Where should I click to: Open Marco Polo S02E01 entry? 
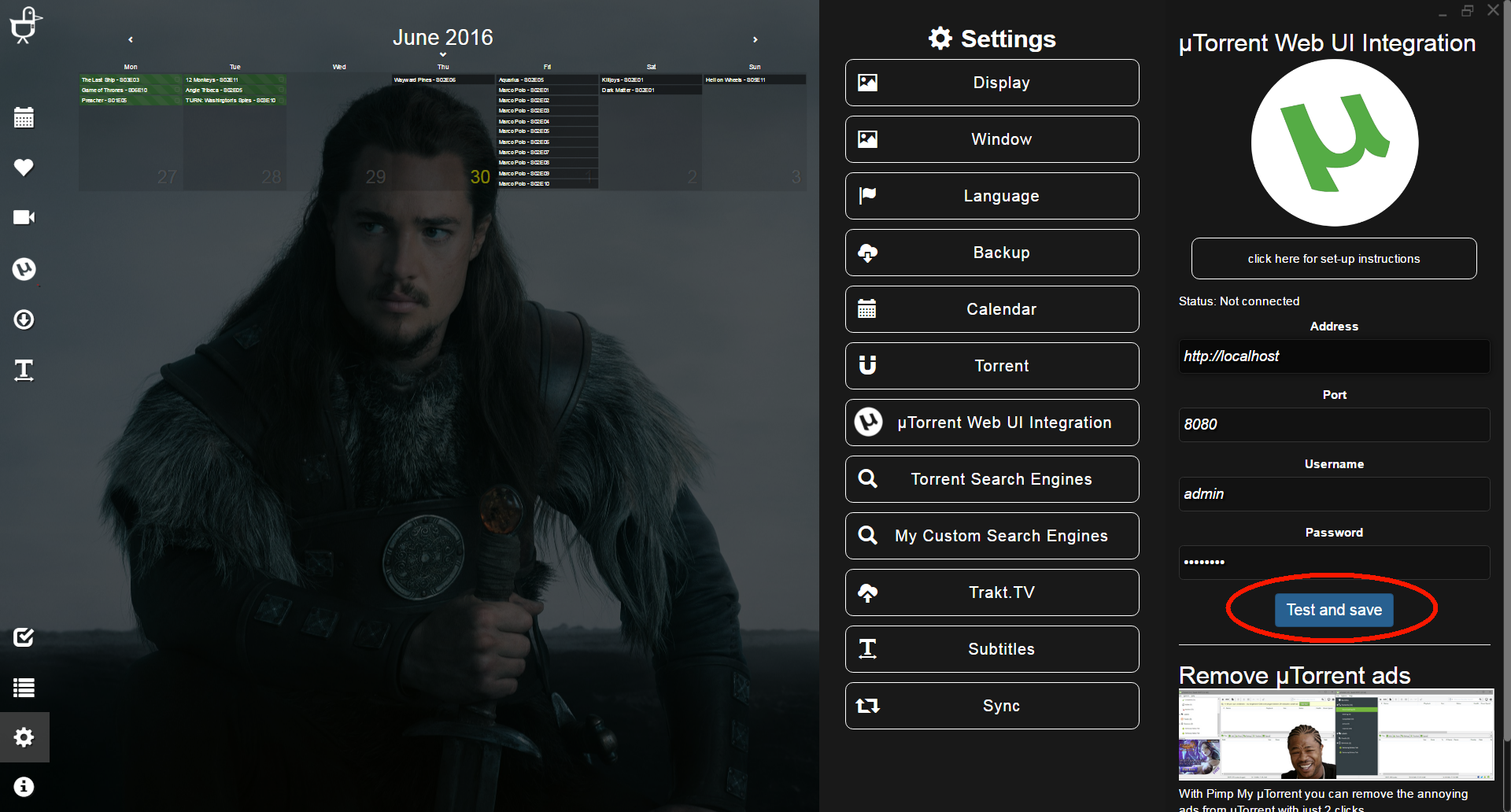click(547, 90)
